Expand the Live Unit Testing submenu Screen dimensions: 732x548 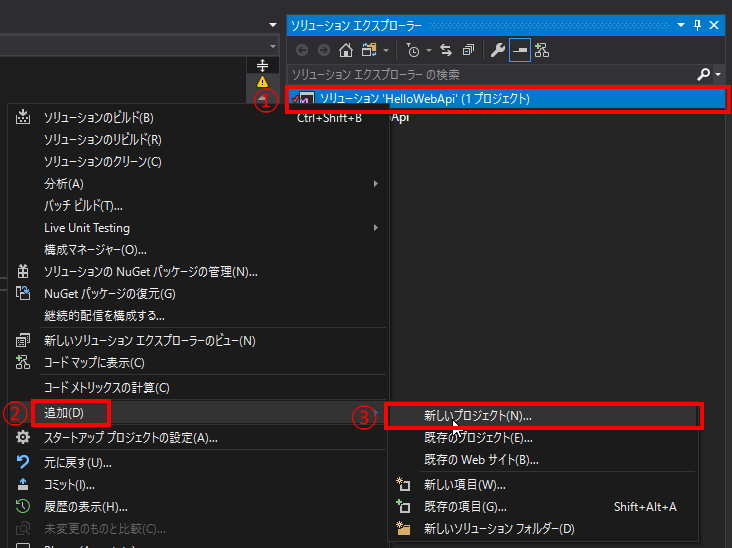[x=198, y=228]
